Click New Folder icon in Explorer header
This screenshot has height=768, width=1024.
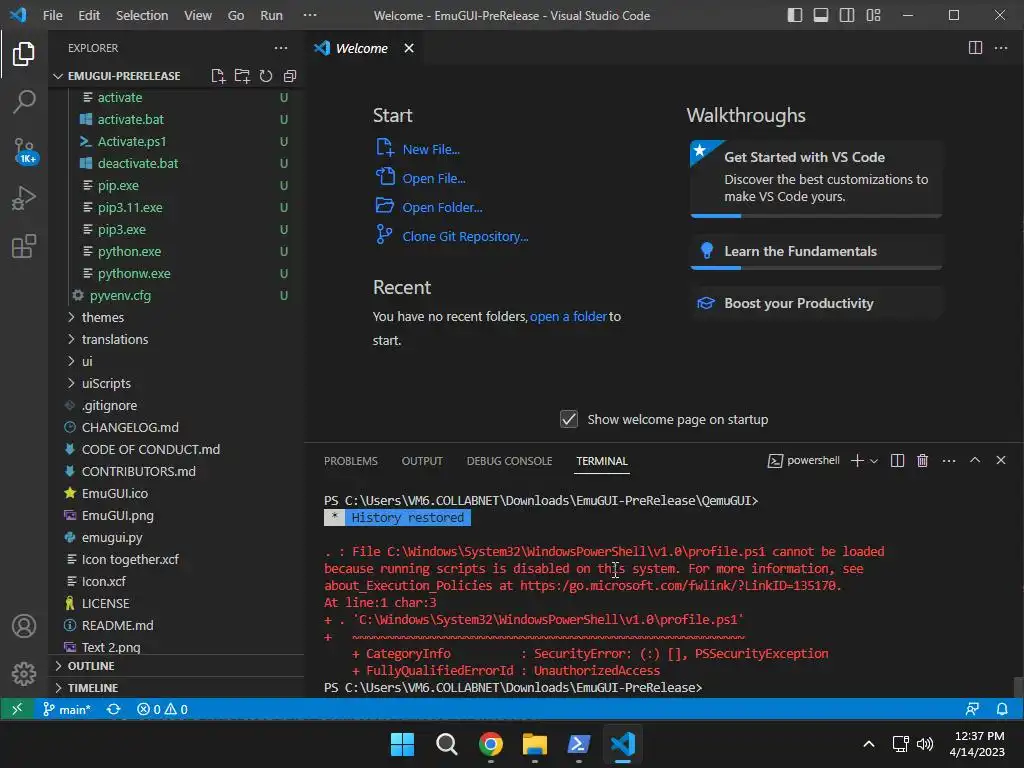pos(242,76)
